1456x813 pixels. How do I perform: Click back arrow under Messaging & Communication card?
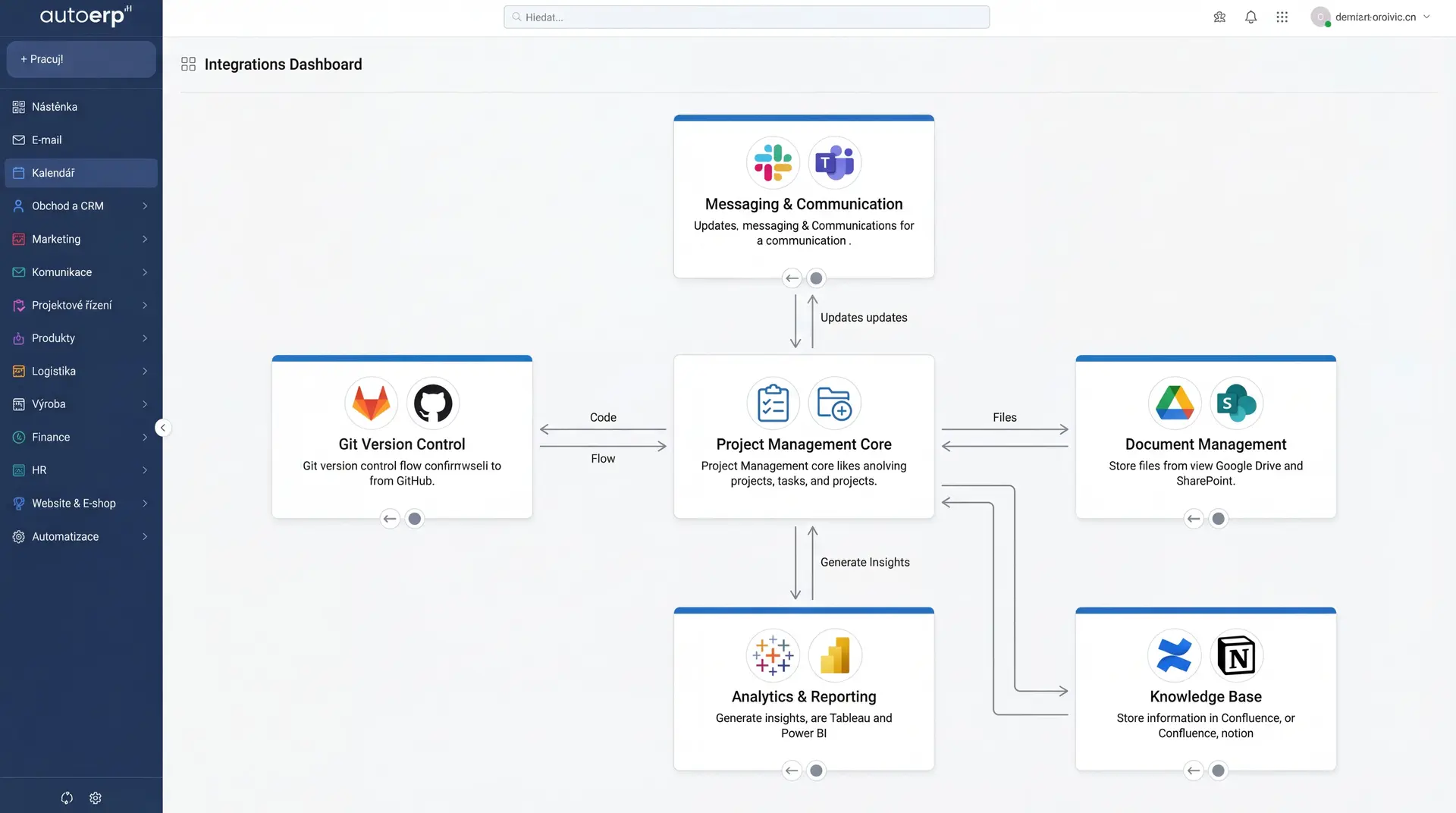click(x=792, y=278)
